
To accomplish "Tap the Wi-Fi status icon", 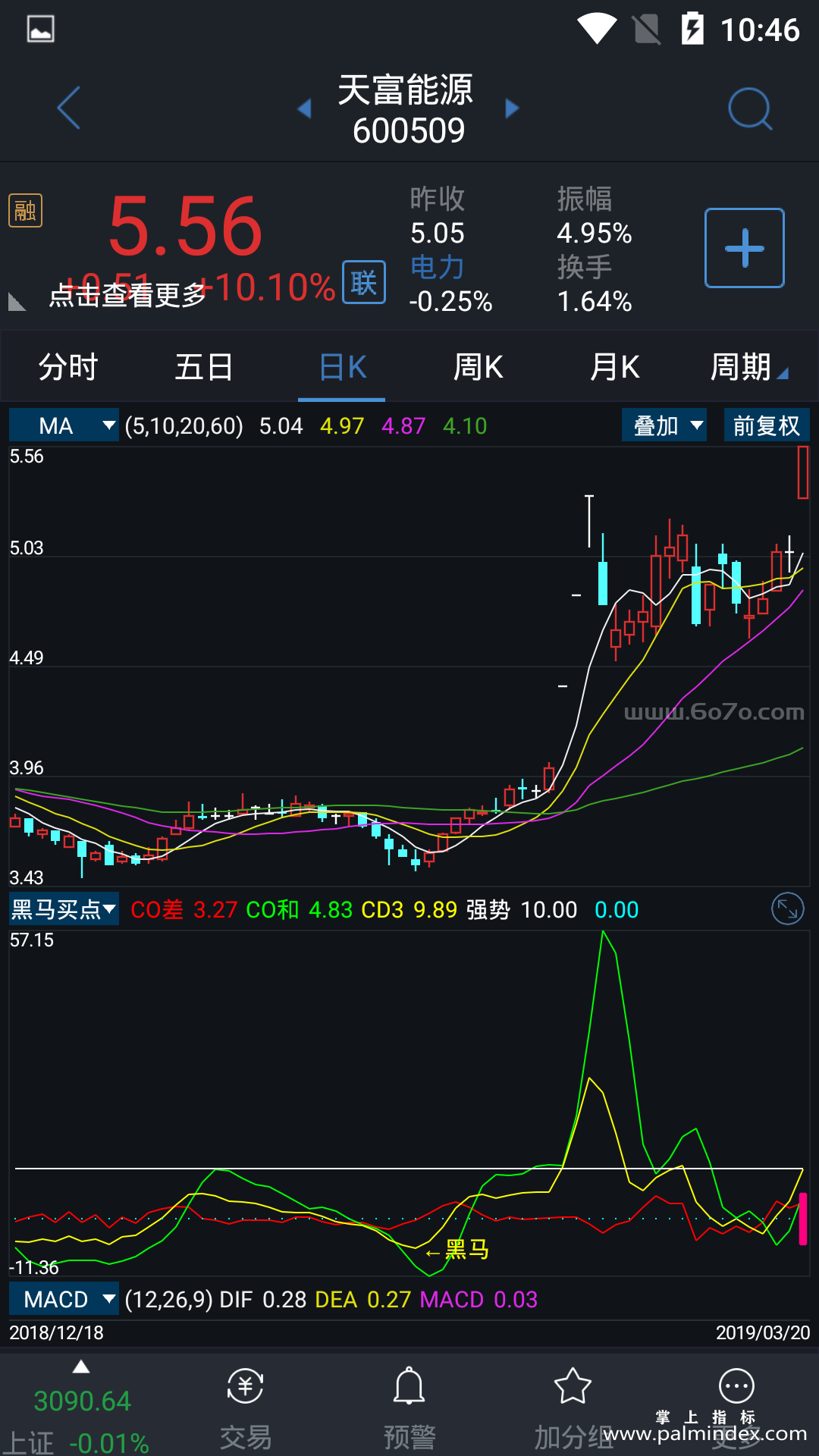I will pos(597,30).
